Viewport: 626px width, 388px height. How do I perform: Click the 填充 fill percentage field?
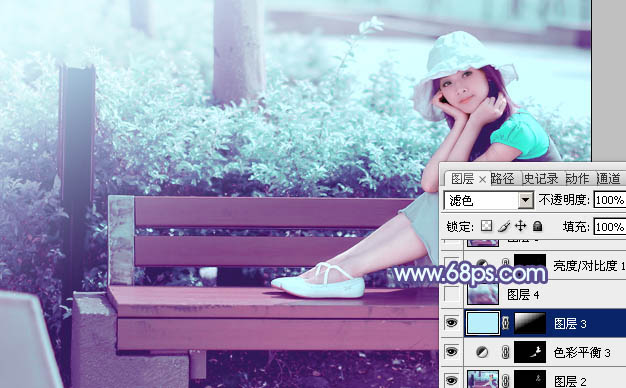pos(610,227)
